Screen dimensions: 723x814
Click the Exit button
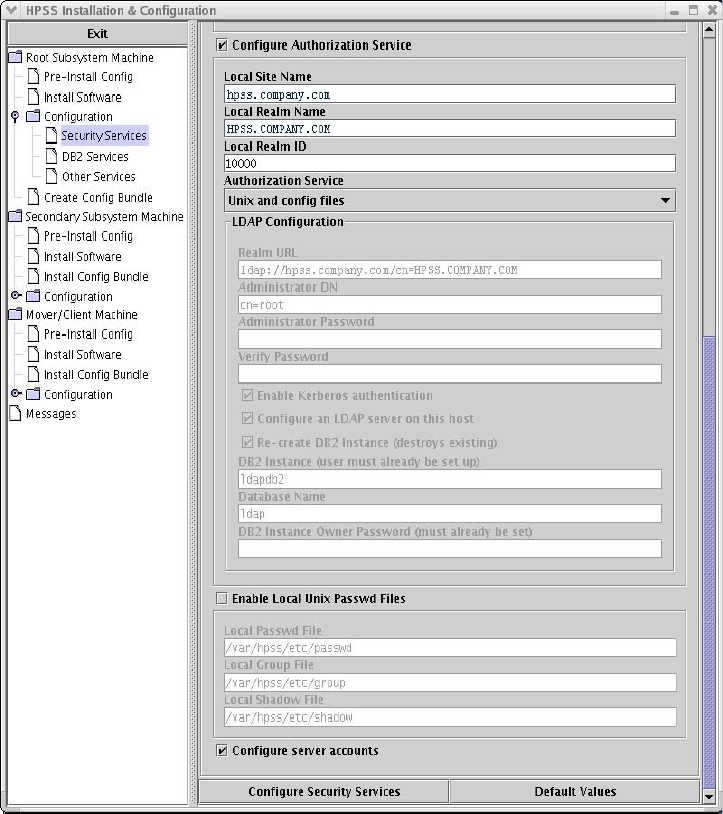(x=98, y=34)
